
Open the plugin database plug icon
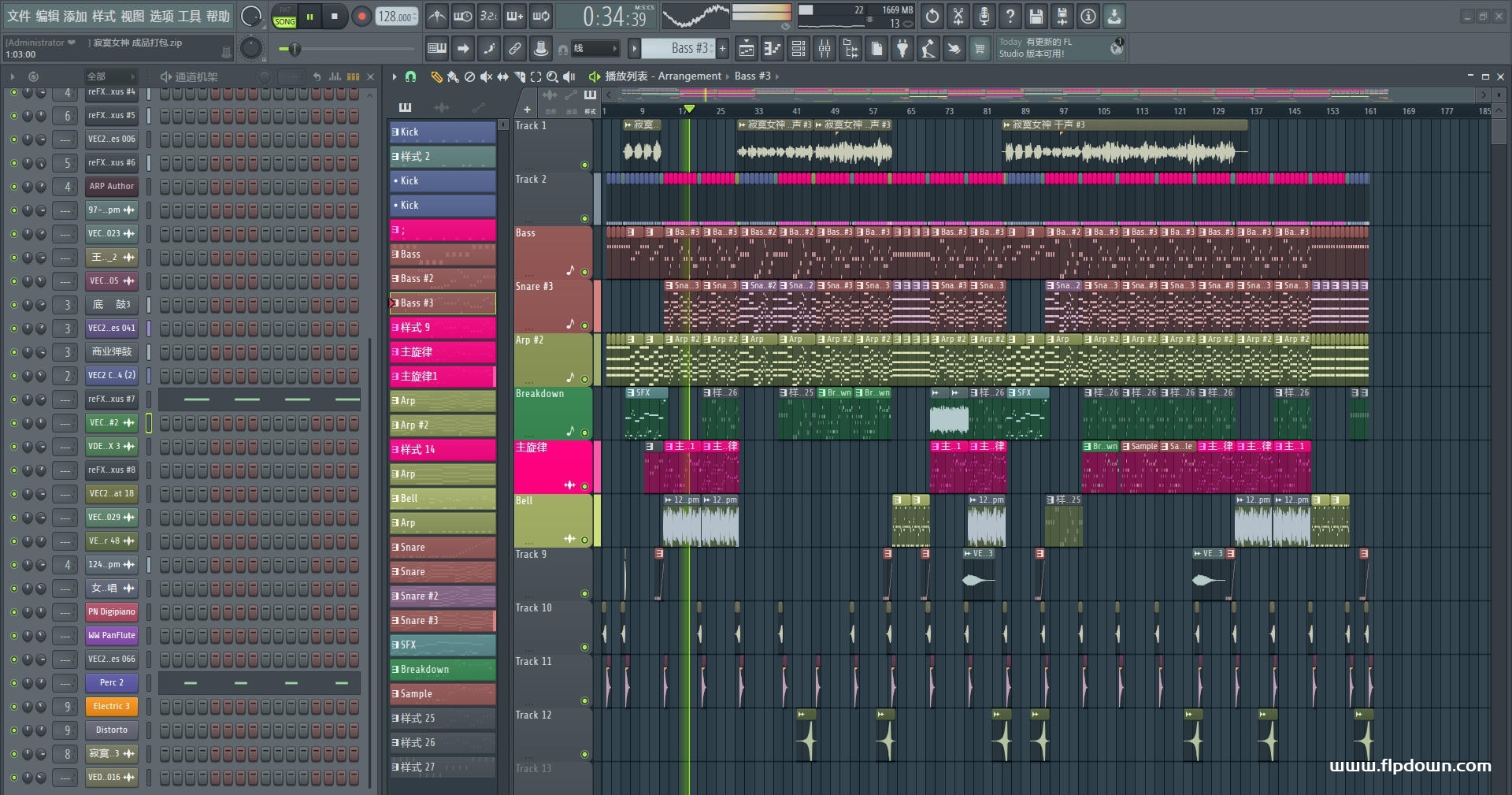click(902, 49)
